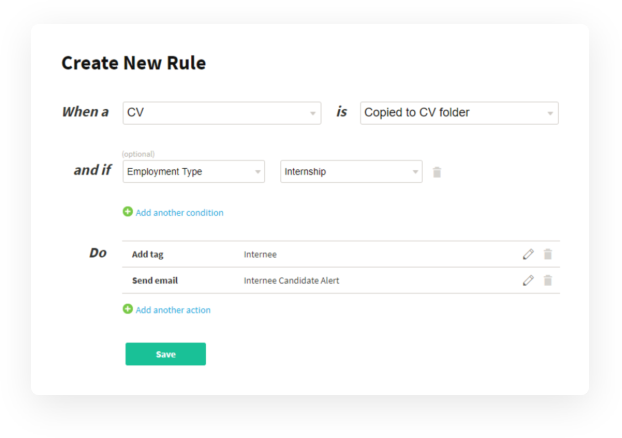The height and width of the screenshot is (438, 622).
Task: Click arrow of the CV combo box
Action: [x=313, y=113]
